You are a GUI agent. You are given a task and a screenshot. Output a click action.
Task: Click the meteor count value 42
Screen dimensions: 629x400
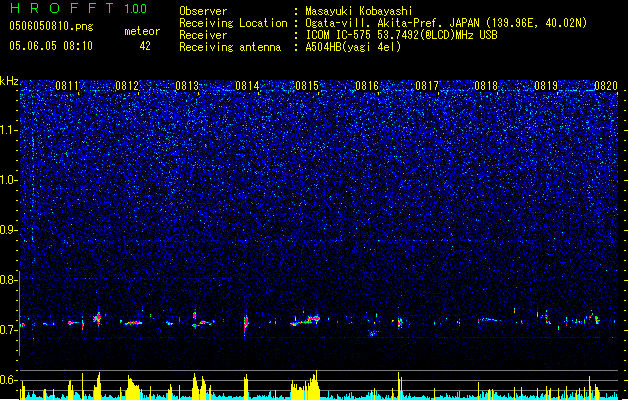[x=145, y=46]
